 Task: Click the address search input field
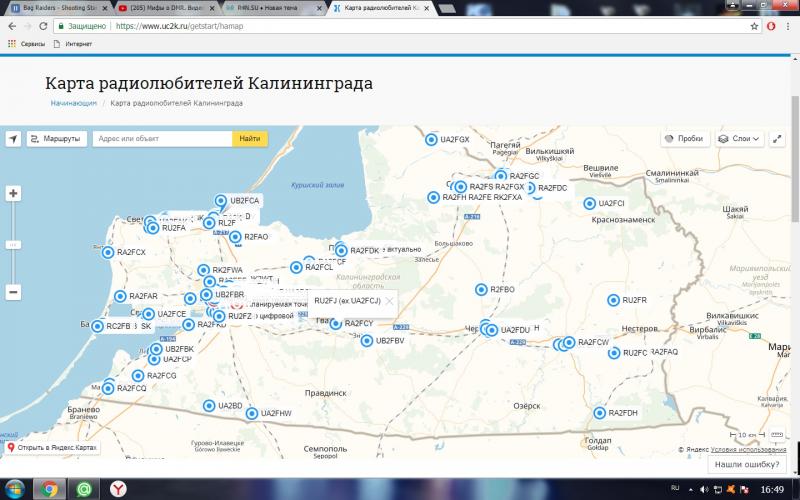[x=162, y=139]
